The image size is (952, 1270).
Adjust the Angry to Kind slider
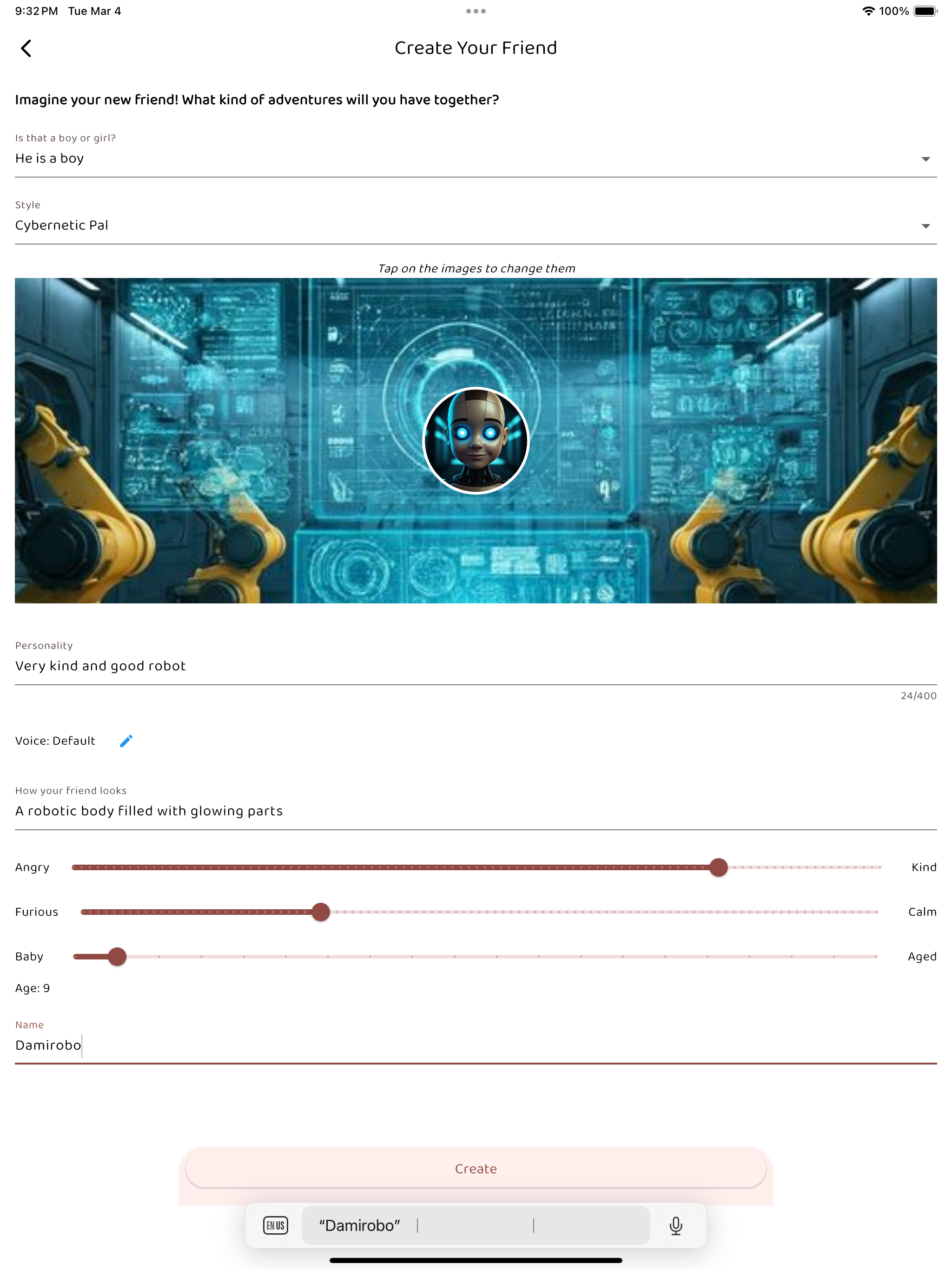[476, 867]
